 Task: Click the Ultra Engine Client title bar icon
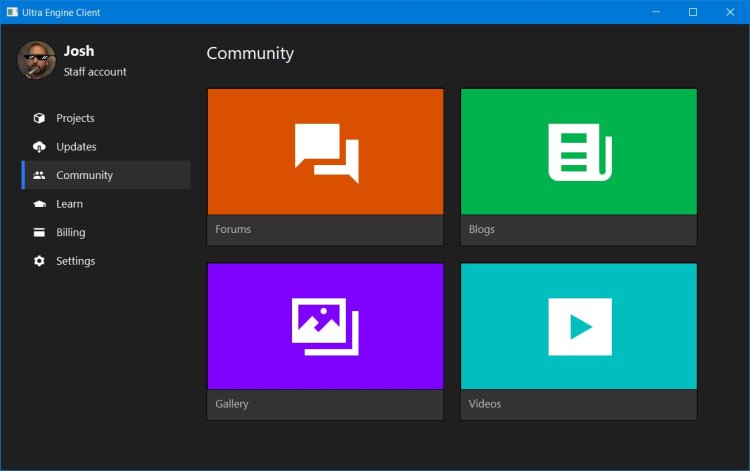[12, 12]
